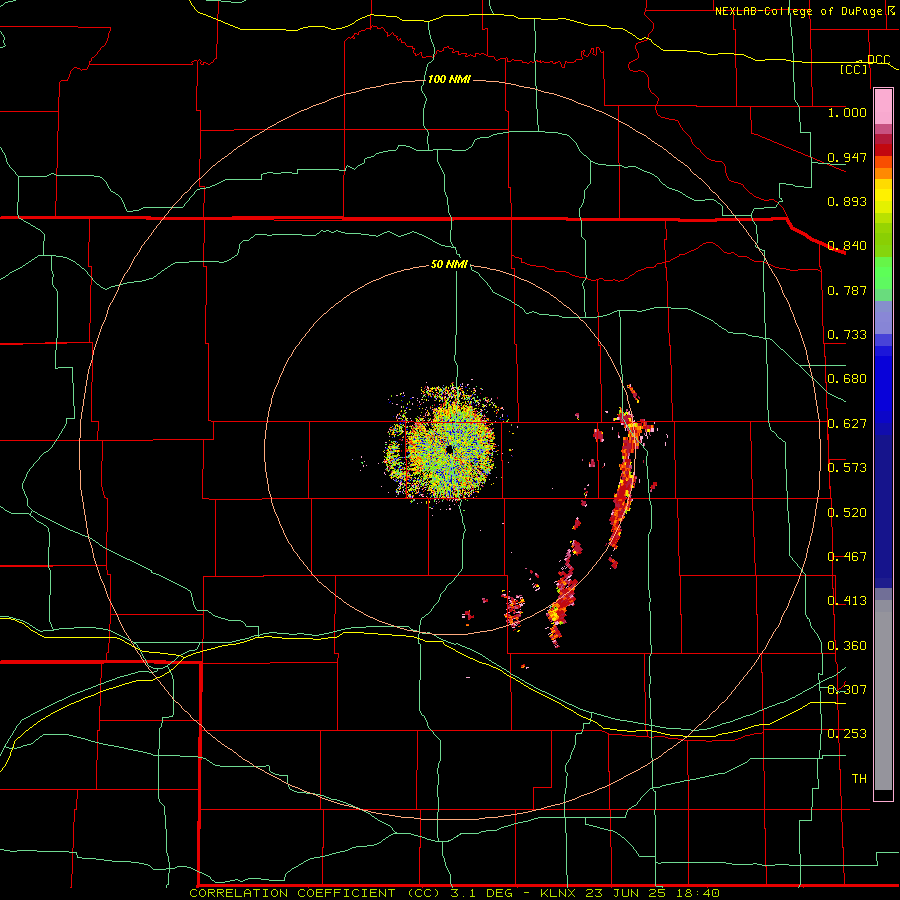Click the yellow-orange storm core in the southeast band

(x=555, y=614)
